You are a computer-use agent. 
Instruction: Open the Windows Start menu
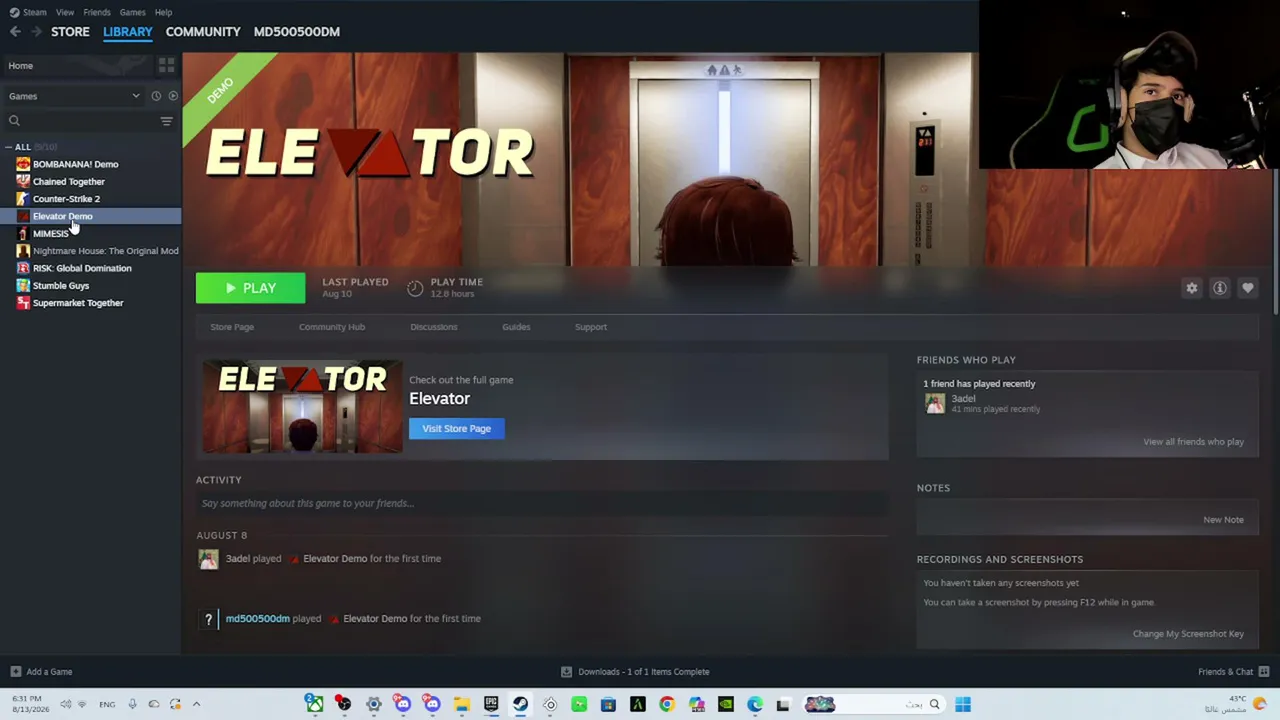pyautogui.click(x=963, y=704)
